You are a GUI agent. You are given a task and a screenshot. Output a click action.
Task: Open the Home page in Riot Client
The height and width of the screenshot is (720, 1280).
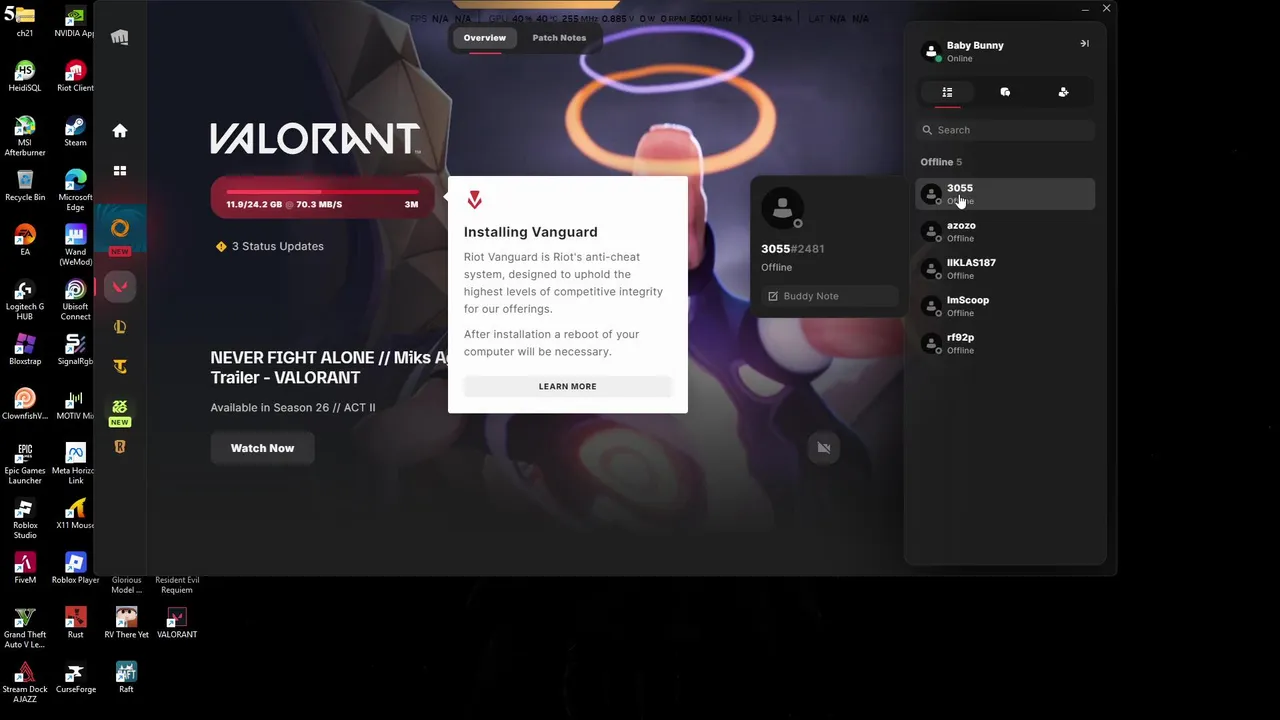pos(120,131)
